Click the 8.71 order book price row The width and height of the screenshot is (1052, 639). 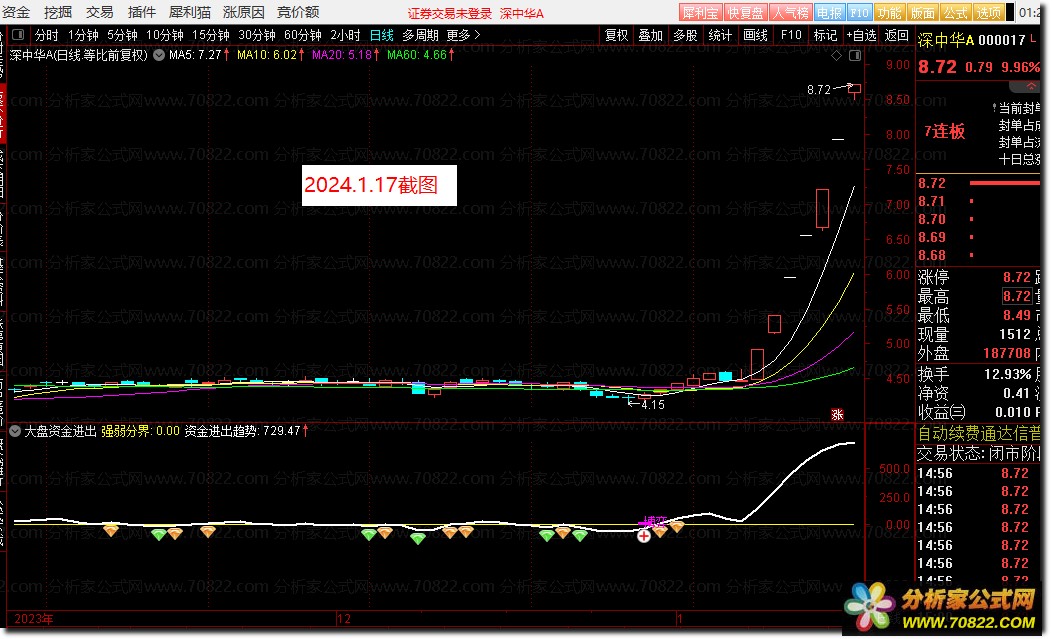tap(978, 201)
